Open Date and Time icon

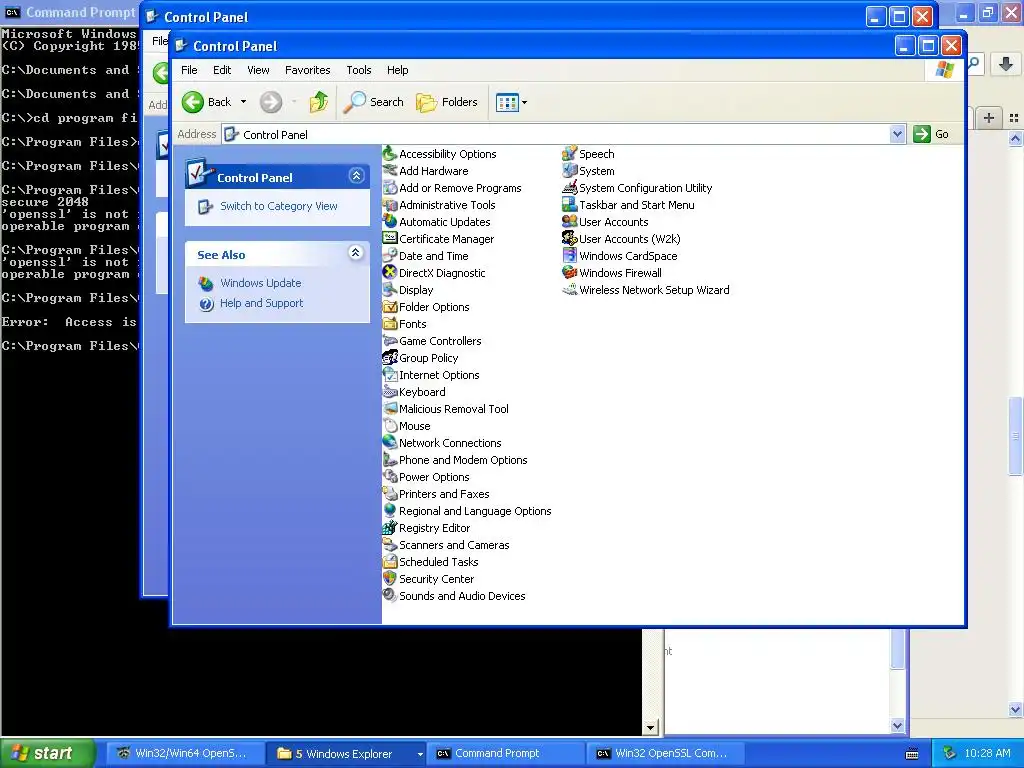tap(390, 255)
